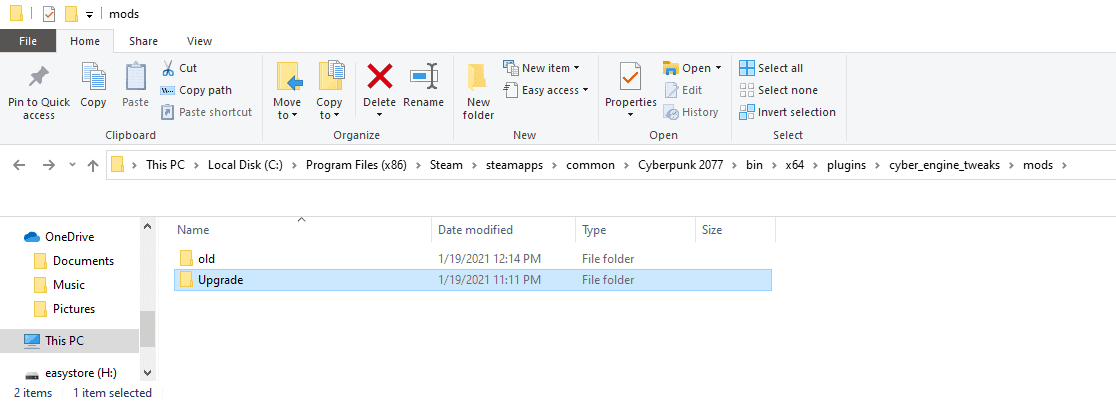Image resolution: width=1116 pixels, height=402 pixels.
Task: Navigate to This PC in address bar
Action: point(165,165)
